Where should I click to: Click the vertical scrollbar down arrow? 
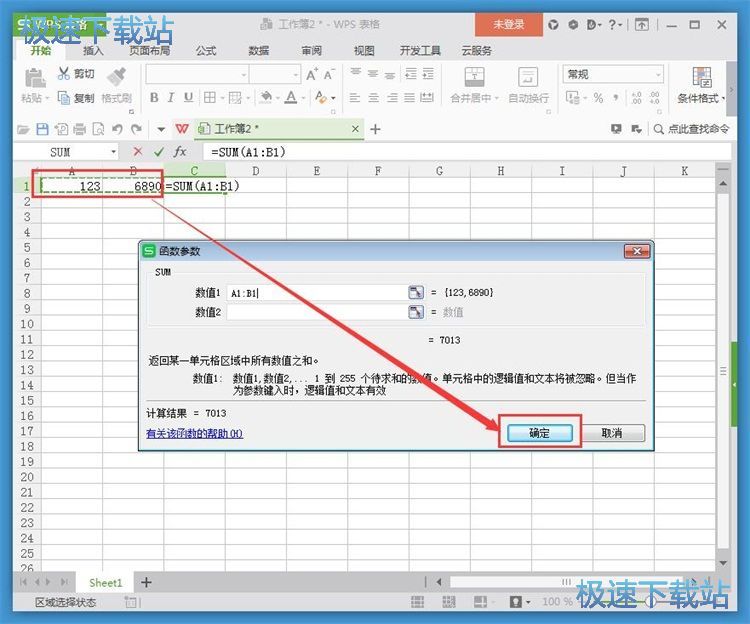click(x=723, y=563)
